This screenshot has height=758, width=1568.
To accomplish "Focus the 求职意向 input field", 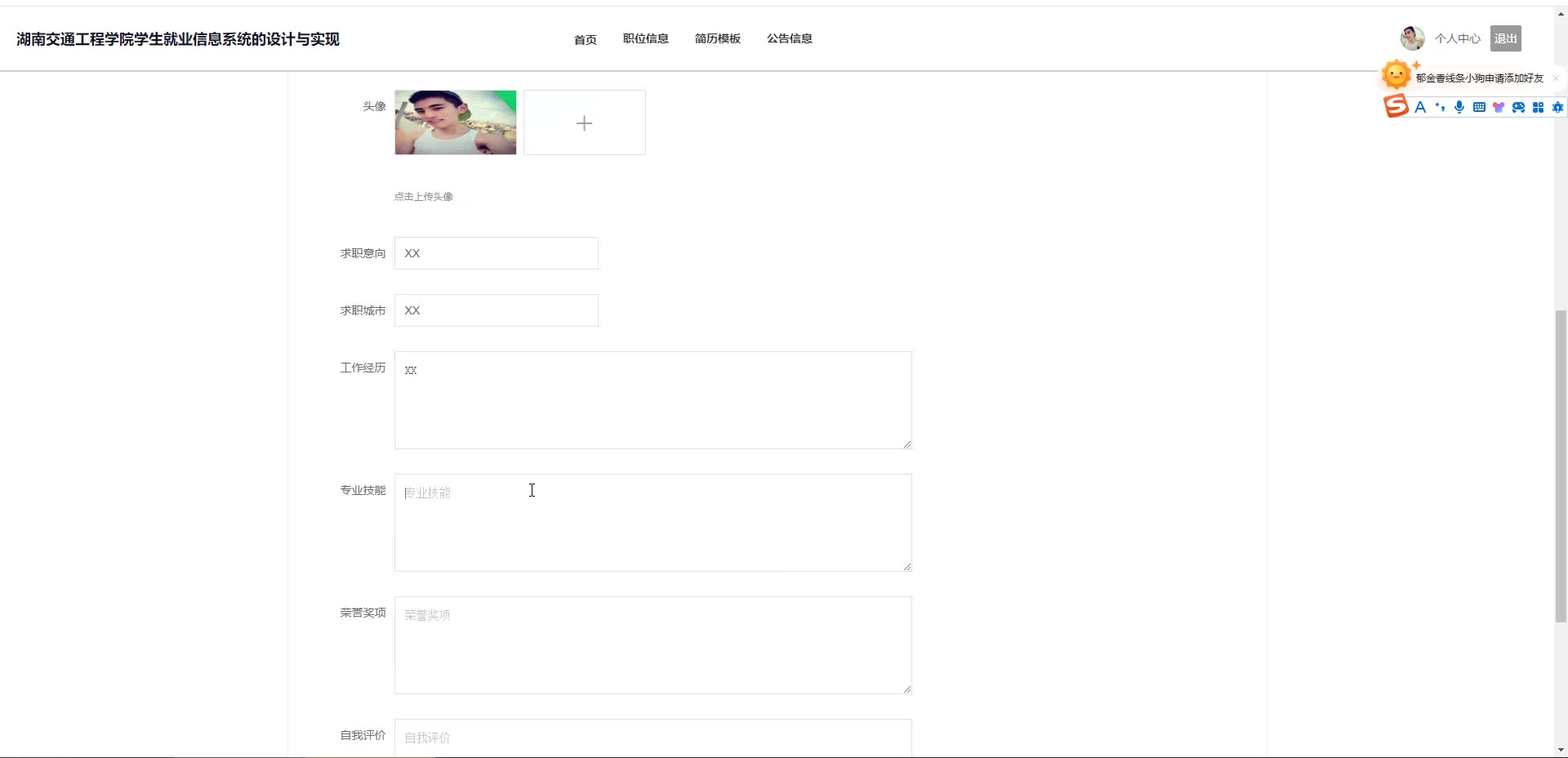I will click(x=497, y=253).
